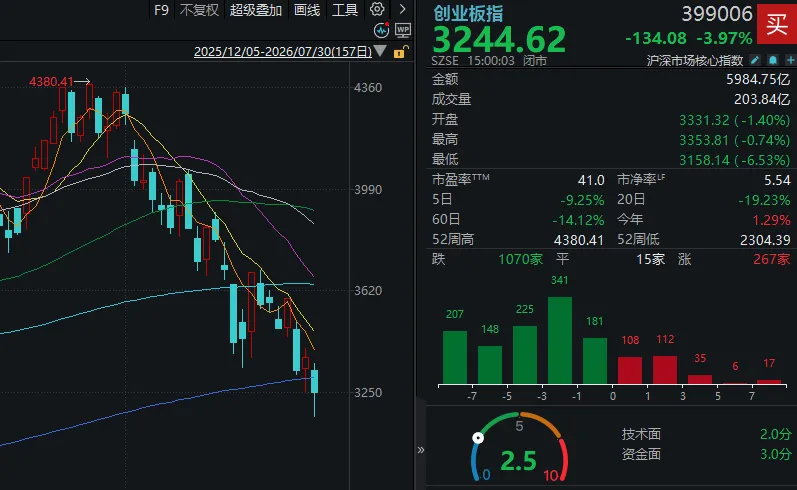The height and width of the screenshot is (490, 797).
Task: Click the 最低 value 3158.14
Action: pyautogui.click(x=704, y=160)
